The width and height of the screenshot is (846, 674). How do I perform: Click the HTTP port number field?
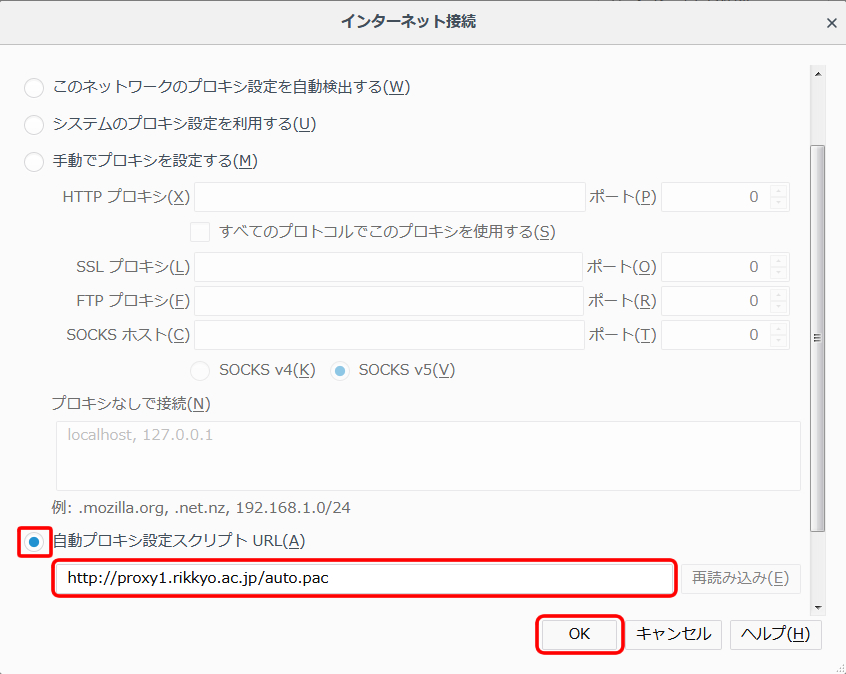pos(715,197)
